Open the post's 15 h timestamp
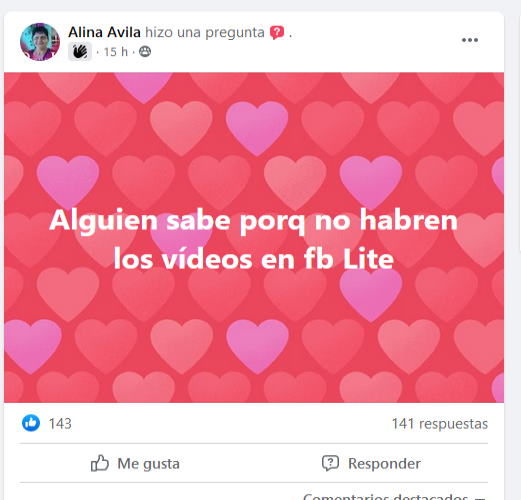 (x=116, y=52)
